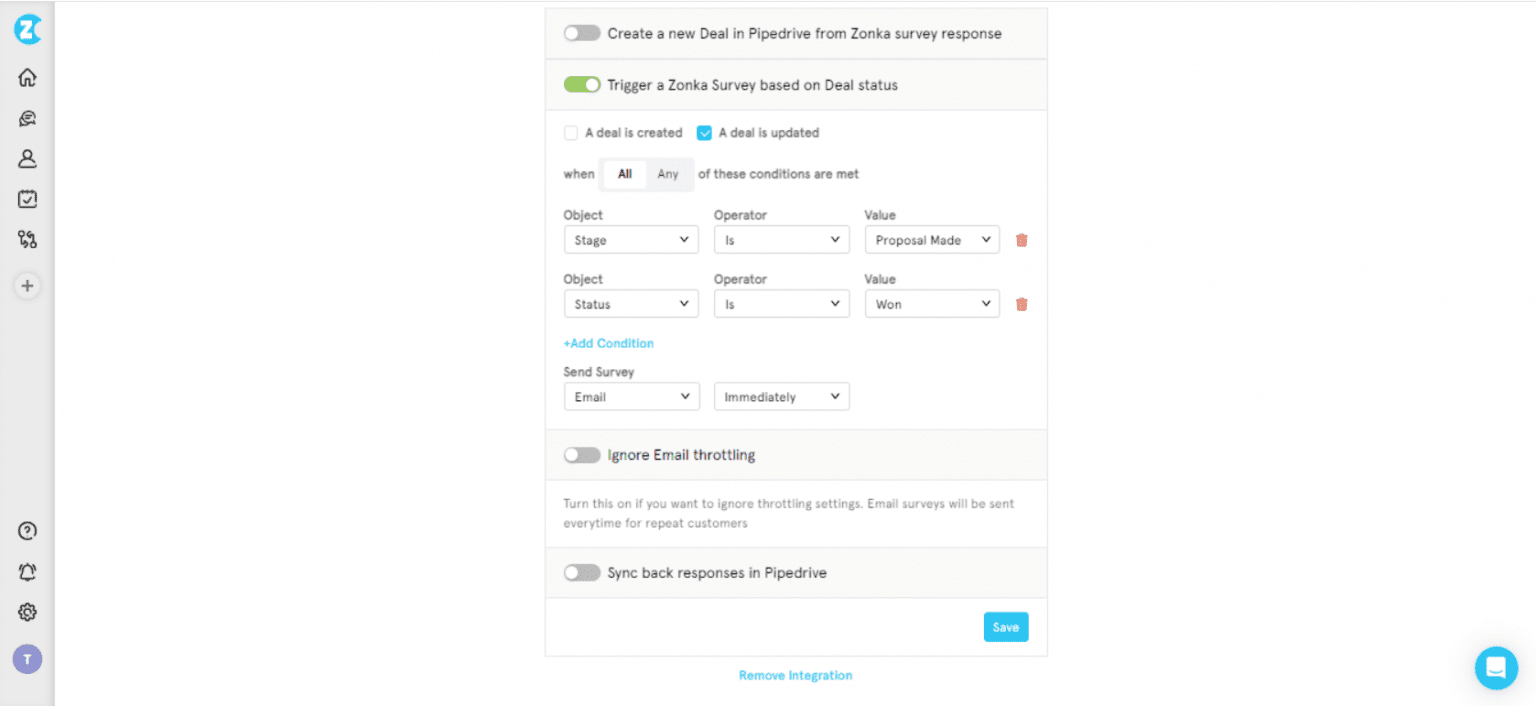Click the Remove Integration link
Viewport: 1536px width, 706px height.
tap(795, 676)
